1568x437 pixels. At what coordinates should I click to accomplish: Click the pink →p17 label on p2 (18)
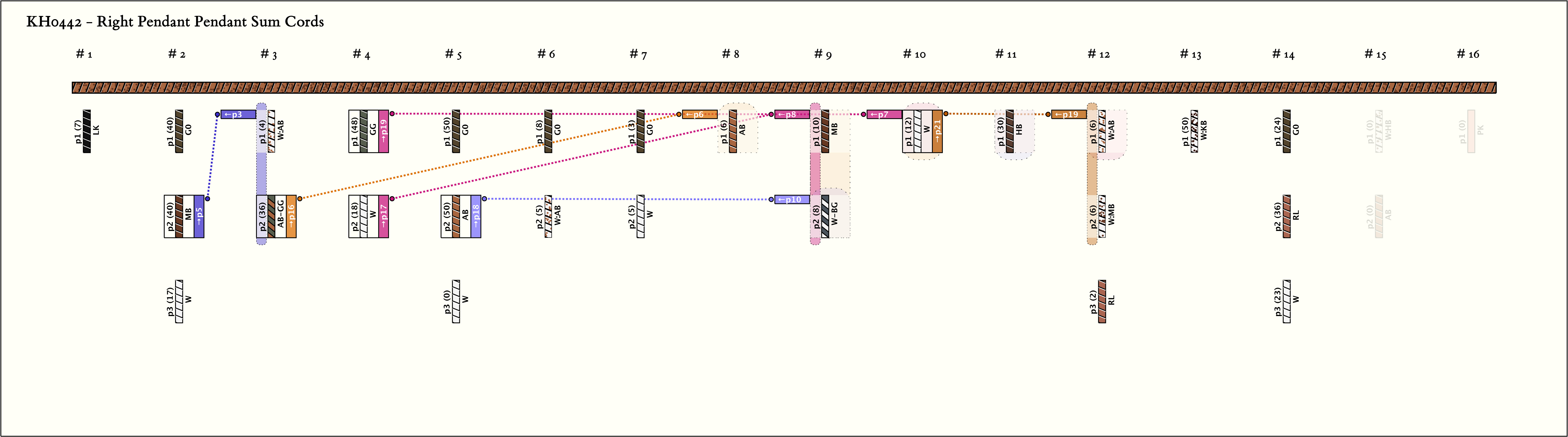[383, 216]
